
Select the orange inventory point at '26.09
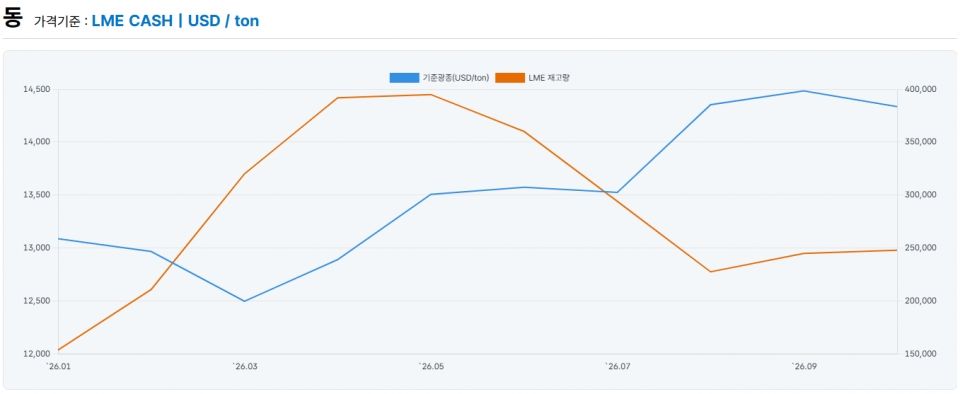[x=804, y=253]
